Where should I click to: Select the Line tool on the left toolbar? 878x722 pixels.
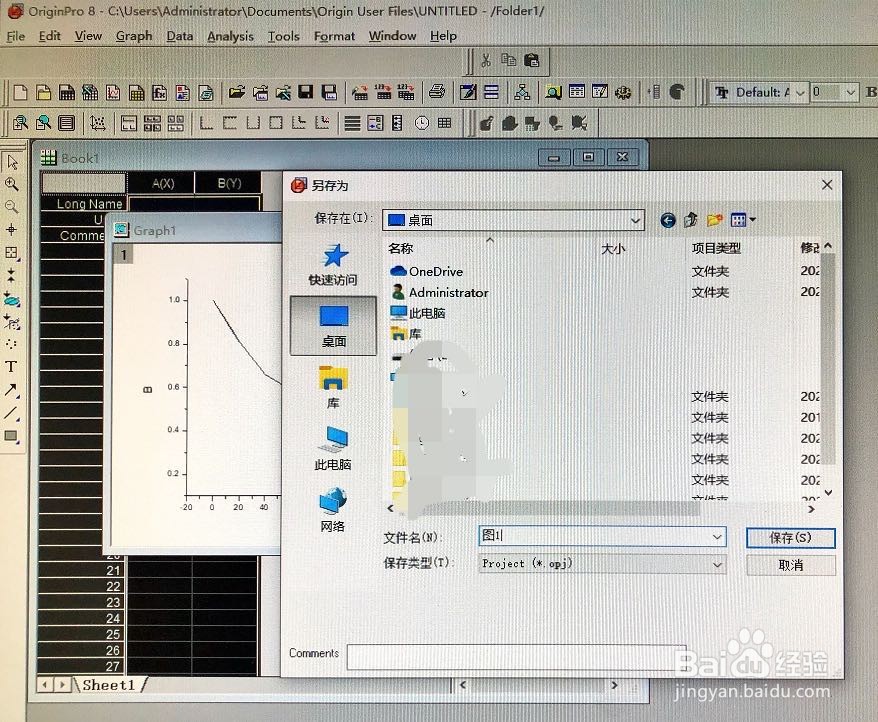tap(13, 413)
